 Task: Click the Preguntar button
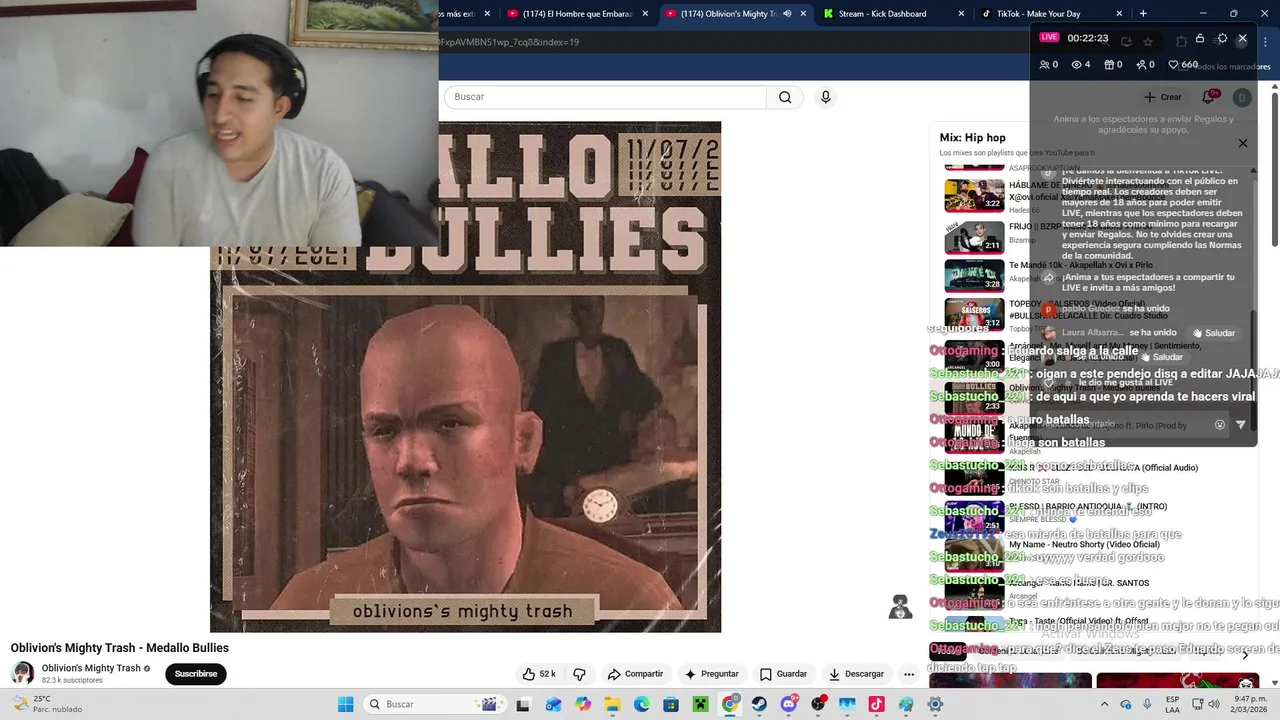click(711, 674)
